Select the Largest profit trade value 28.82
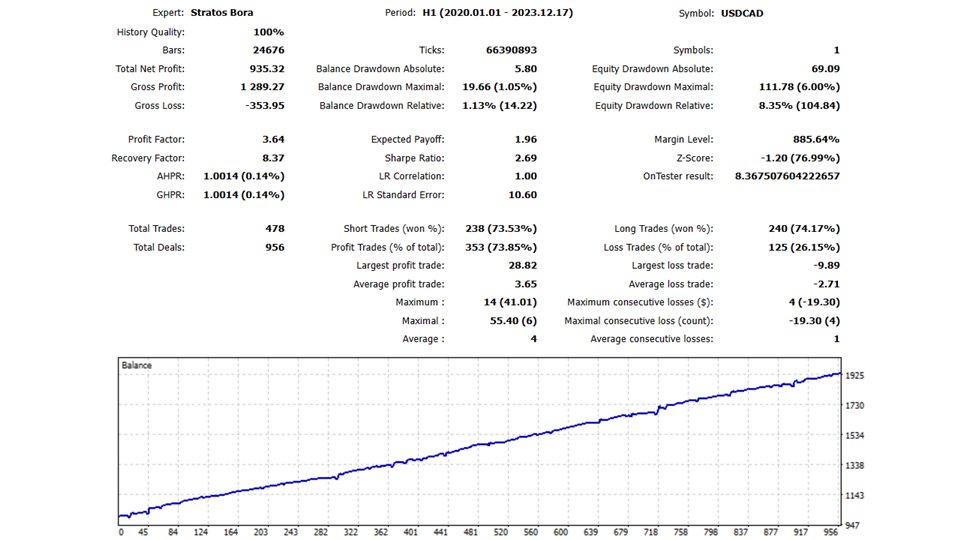 520,265
